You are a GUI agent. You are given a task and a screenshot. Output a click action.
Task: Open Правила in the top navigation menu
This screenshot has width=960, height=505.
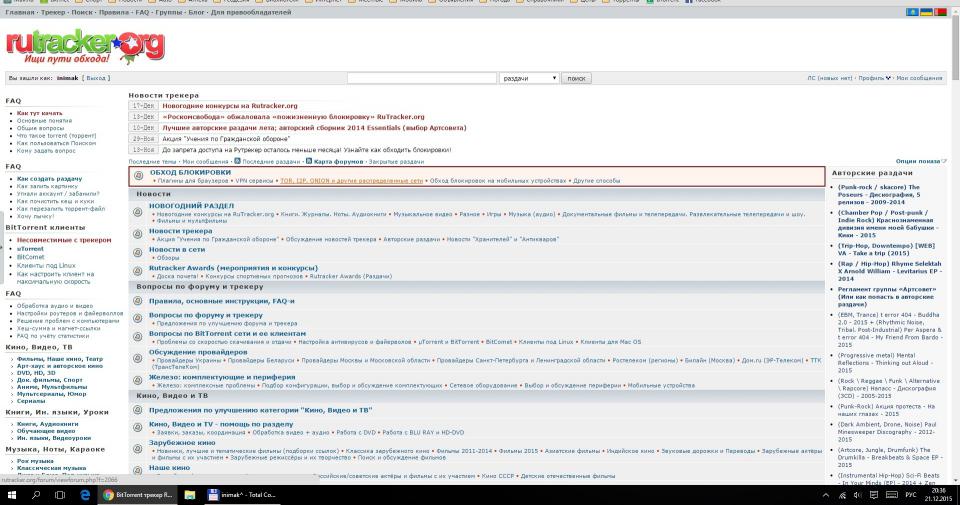[112, 12]
